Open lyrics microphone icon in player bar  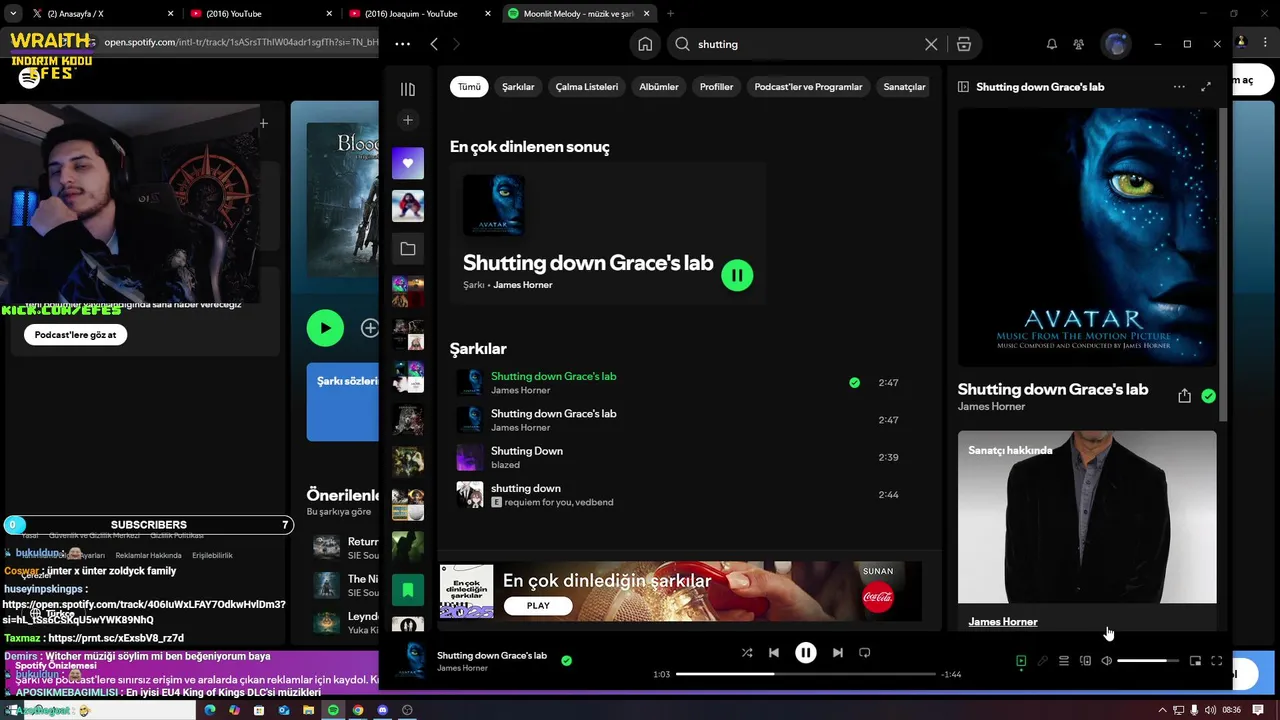pos(1042,661)
